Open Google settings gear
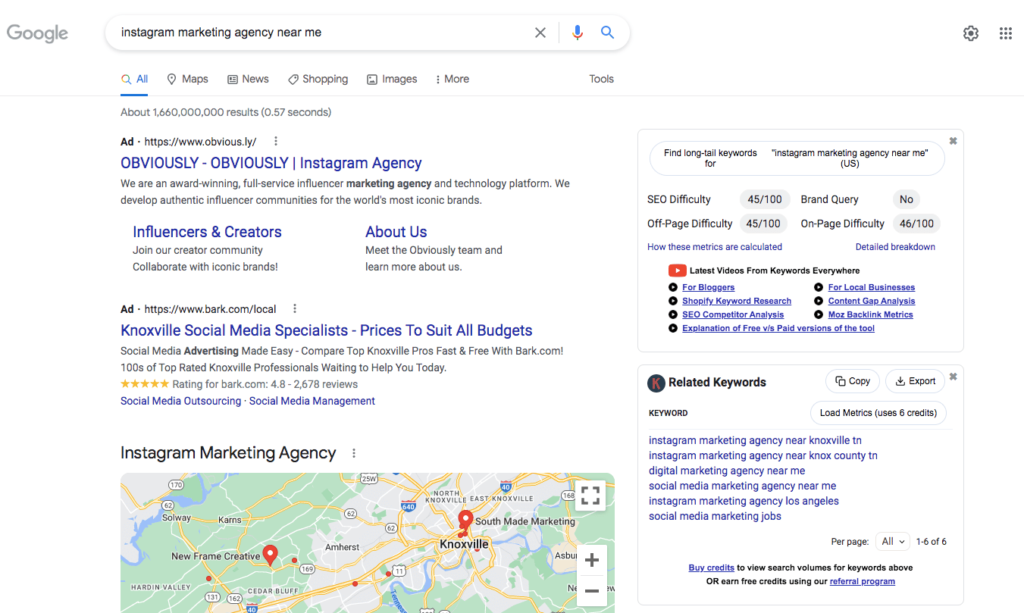Image resolution: width=1024 pixels, height=613 pixels. point(970,33)
